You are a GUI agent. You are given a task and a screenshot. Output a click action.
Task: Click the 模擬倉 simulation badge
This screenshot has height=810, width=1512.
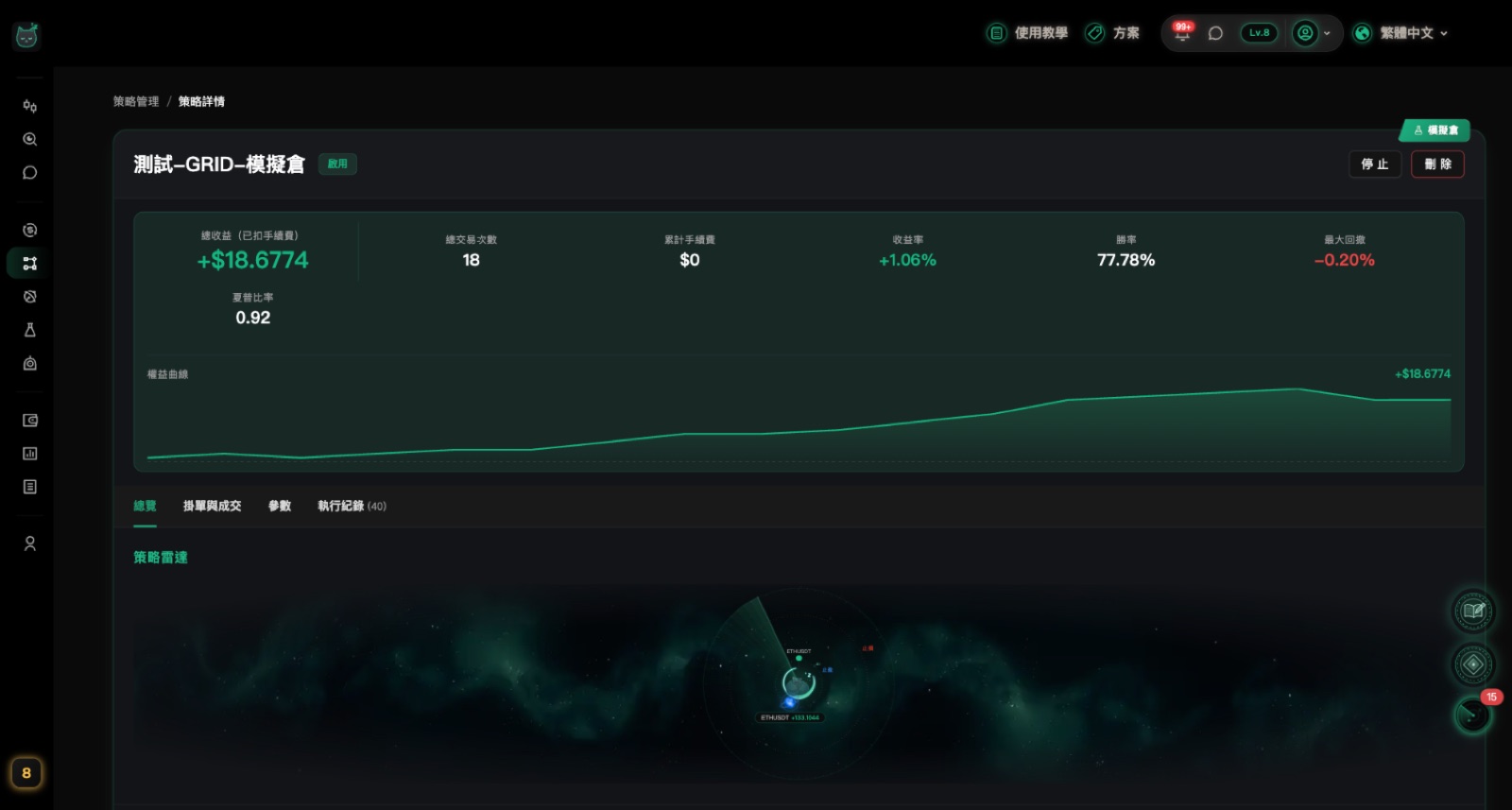[1435, 130]
